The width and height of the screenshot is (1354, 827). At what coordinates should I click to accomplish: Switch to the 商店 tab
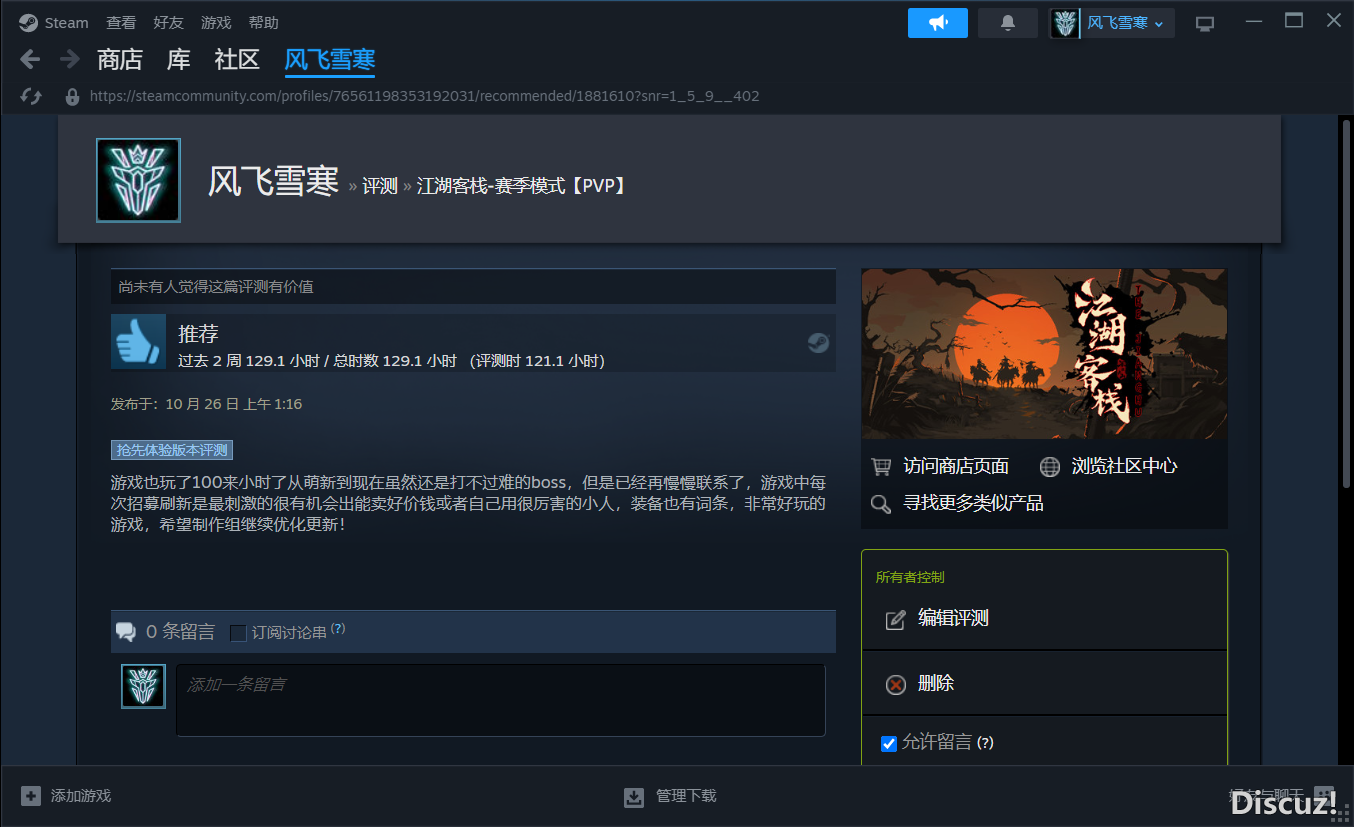coord(120,60)
